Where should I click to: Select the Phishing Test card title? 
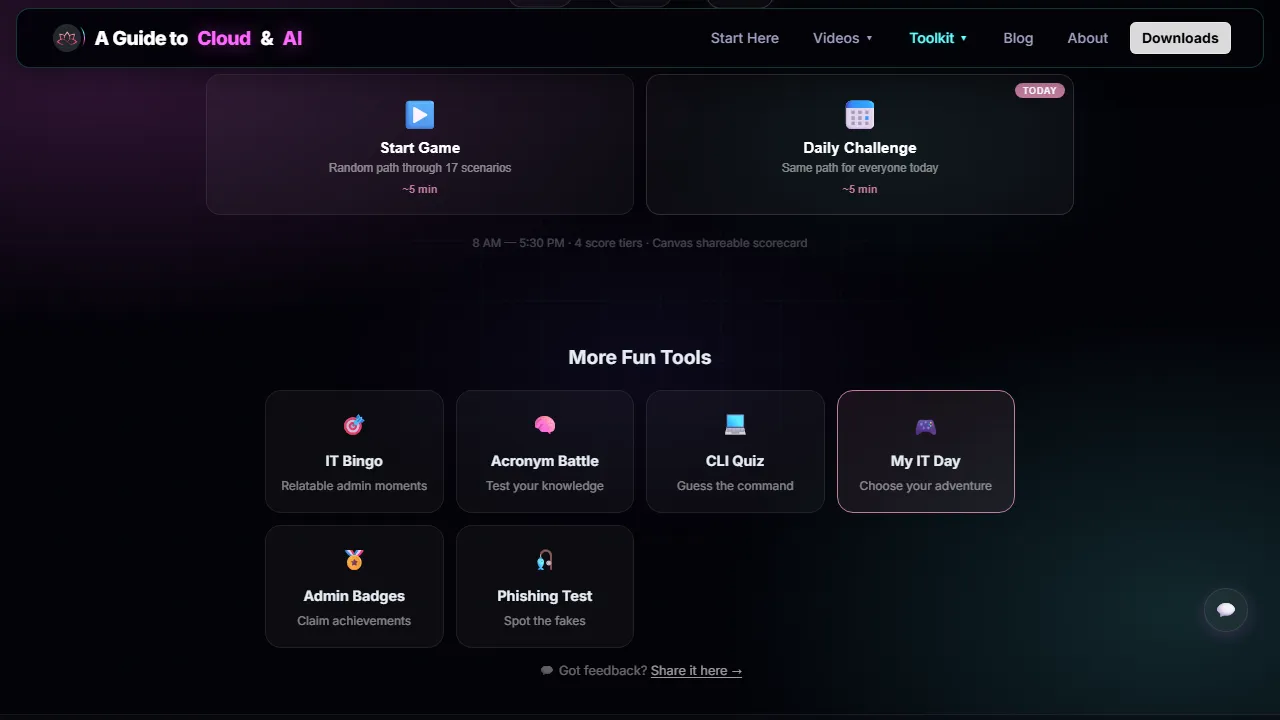pyautogui.click(x=545, y=596)
